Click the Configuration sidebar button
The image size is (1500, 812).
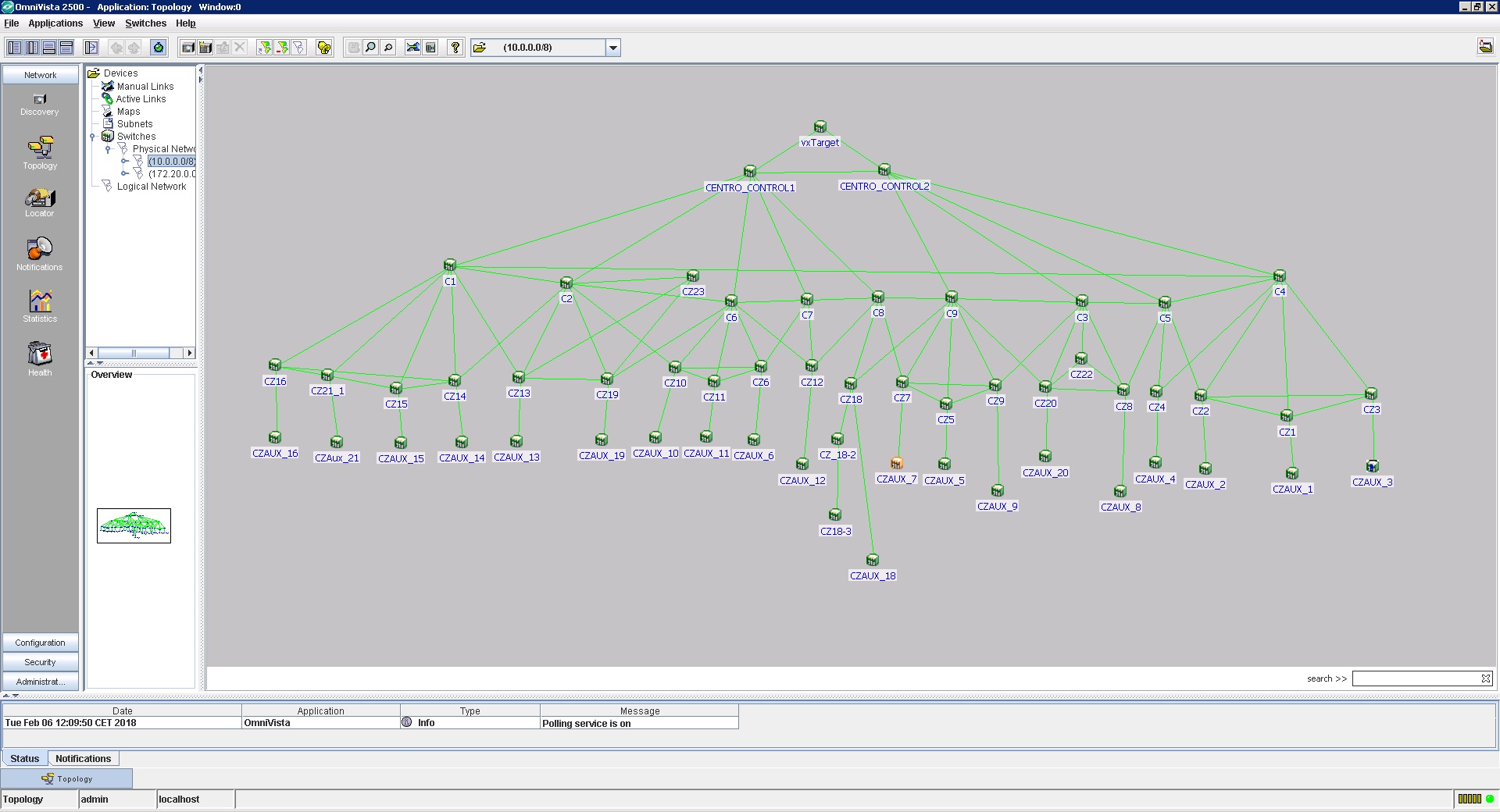coord(40,643)
